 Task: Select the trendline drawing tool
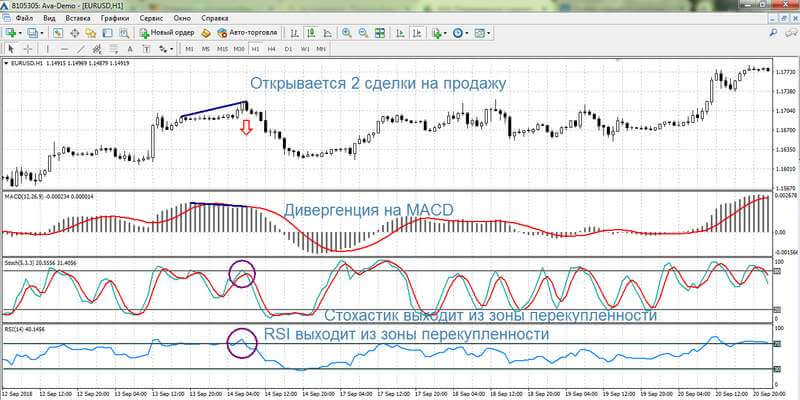pyautogui.click(x=81, y=49)
